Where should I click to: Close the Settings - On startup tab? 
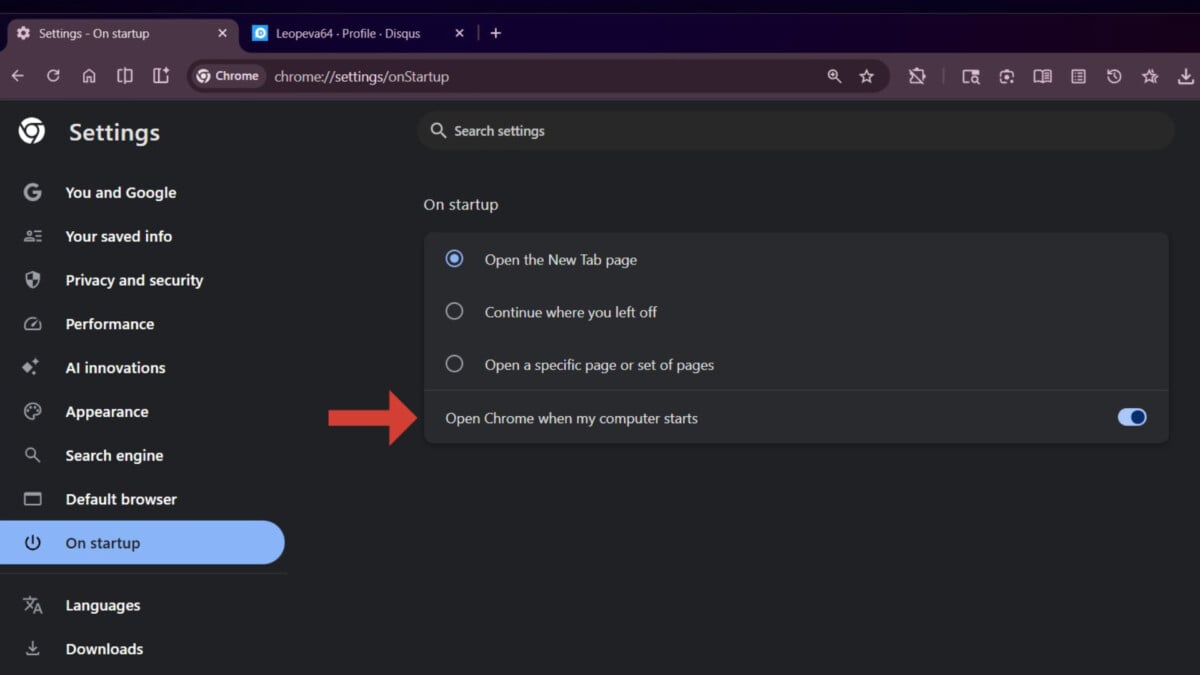click(222, 33)
